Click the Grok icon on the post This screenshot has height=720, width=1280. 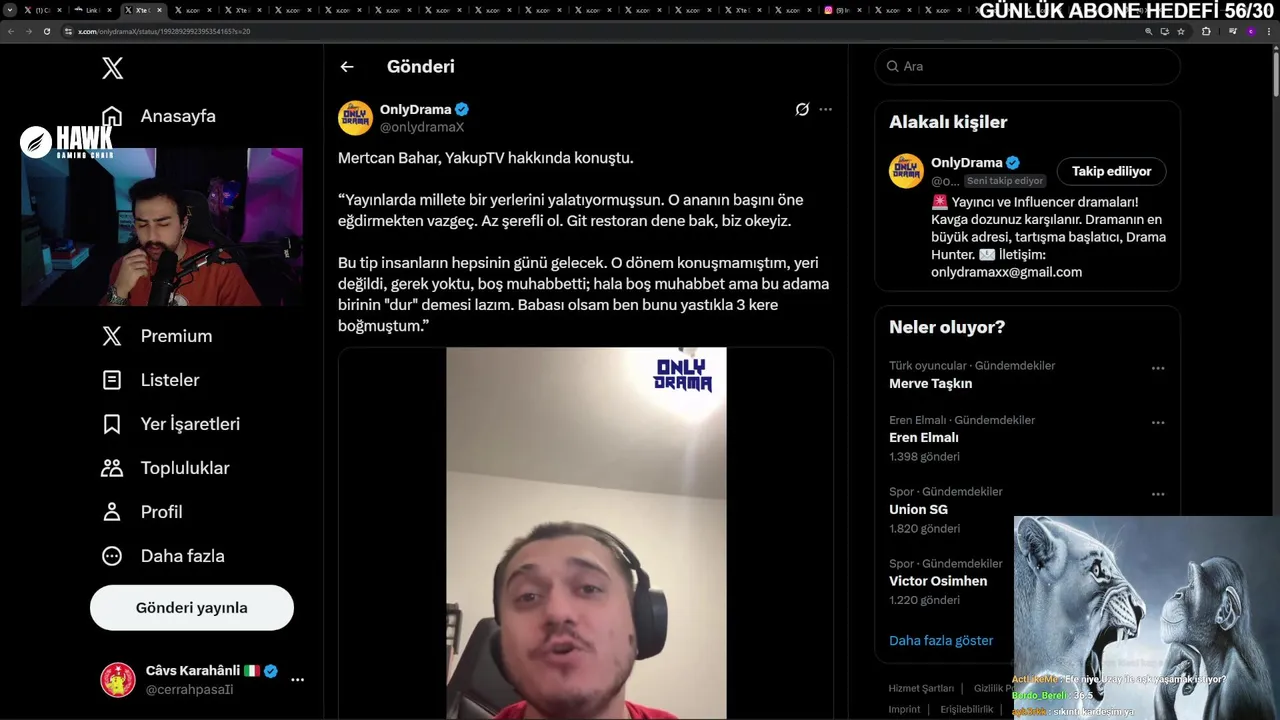pos(802,109)
